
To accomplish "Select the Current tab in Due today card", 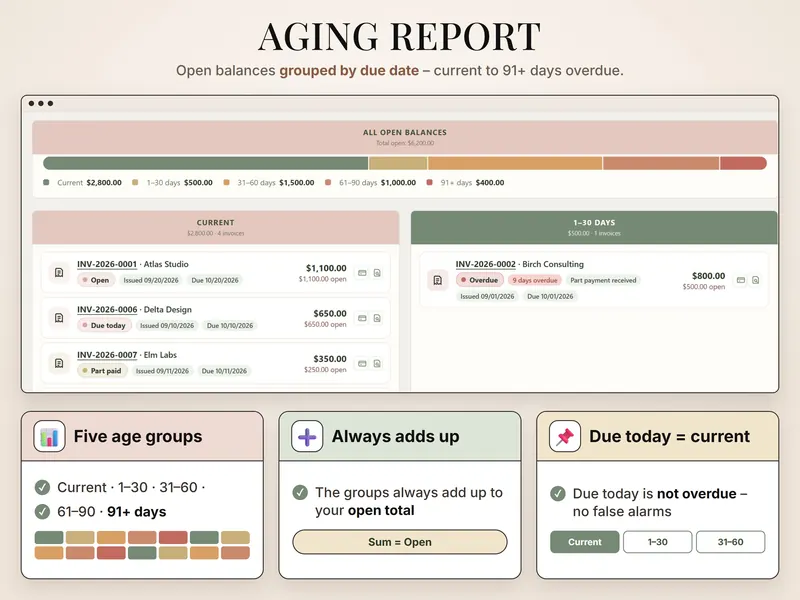I will (x=585, y=542).
